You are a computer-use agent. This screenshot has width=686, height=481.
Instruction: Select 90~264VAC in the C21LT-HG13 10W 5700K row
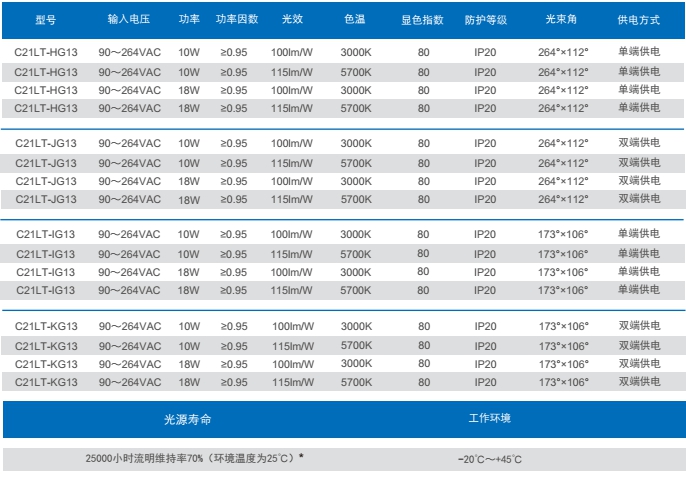(130, 72)
